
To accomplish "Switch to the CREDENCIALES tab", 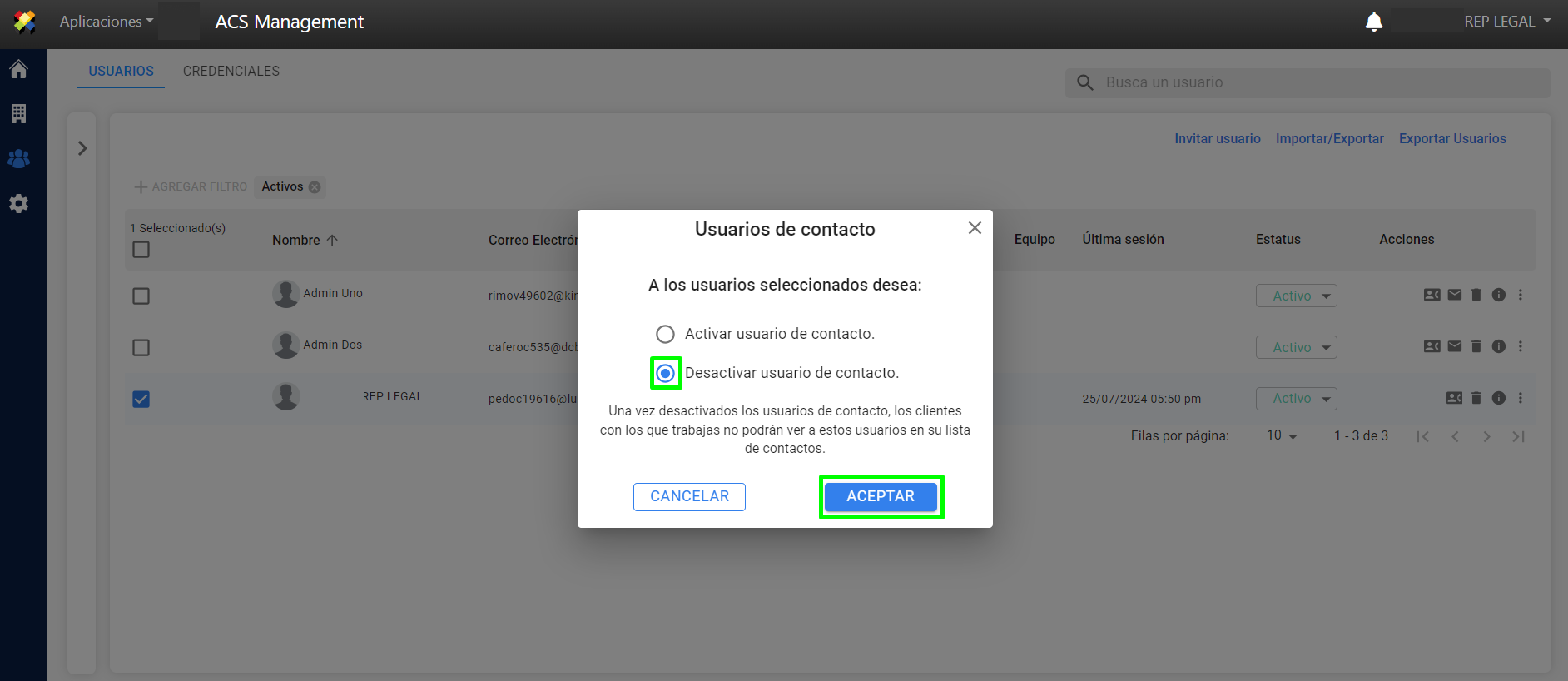I will click(231, 72).
